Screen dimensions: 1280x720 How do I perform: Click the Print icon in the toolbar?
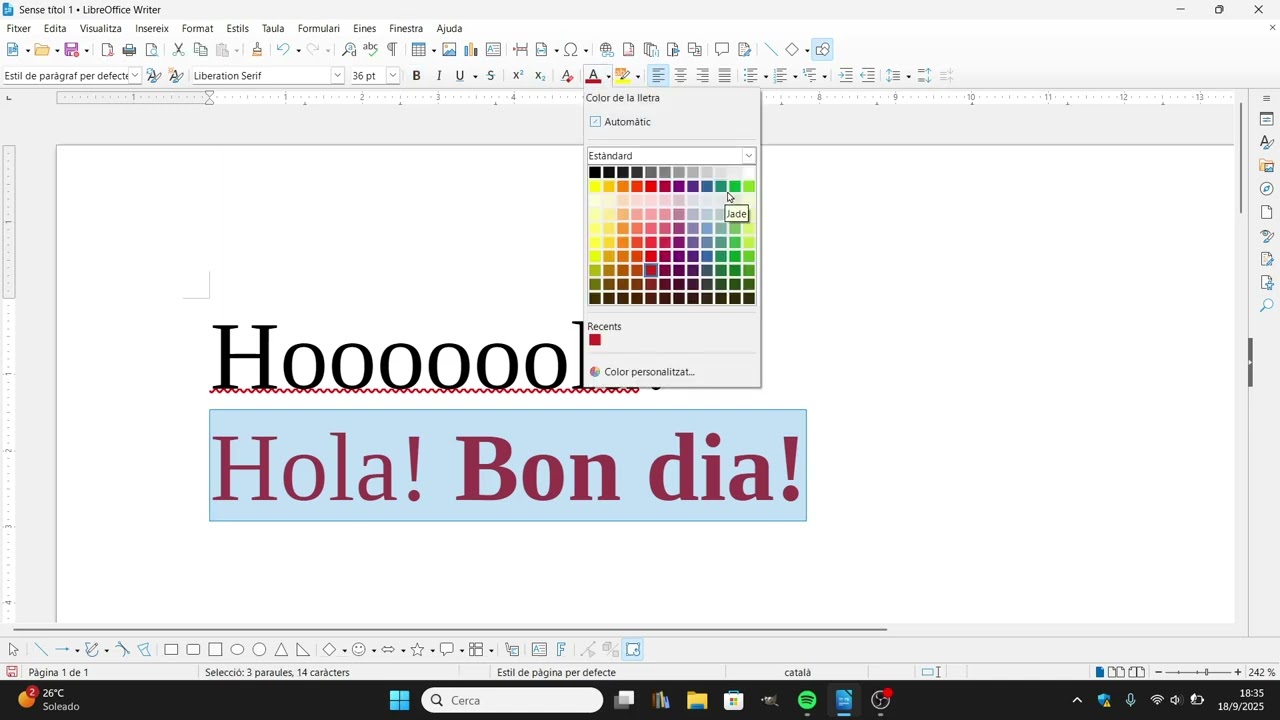[129, 50]
